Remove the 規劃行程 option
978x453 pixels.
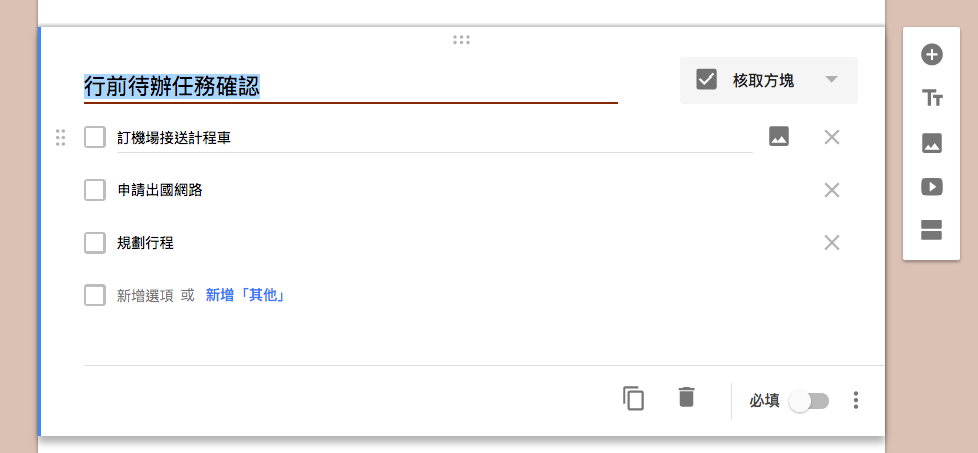pyautogui.click(x=832, y=243)
